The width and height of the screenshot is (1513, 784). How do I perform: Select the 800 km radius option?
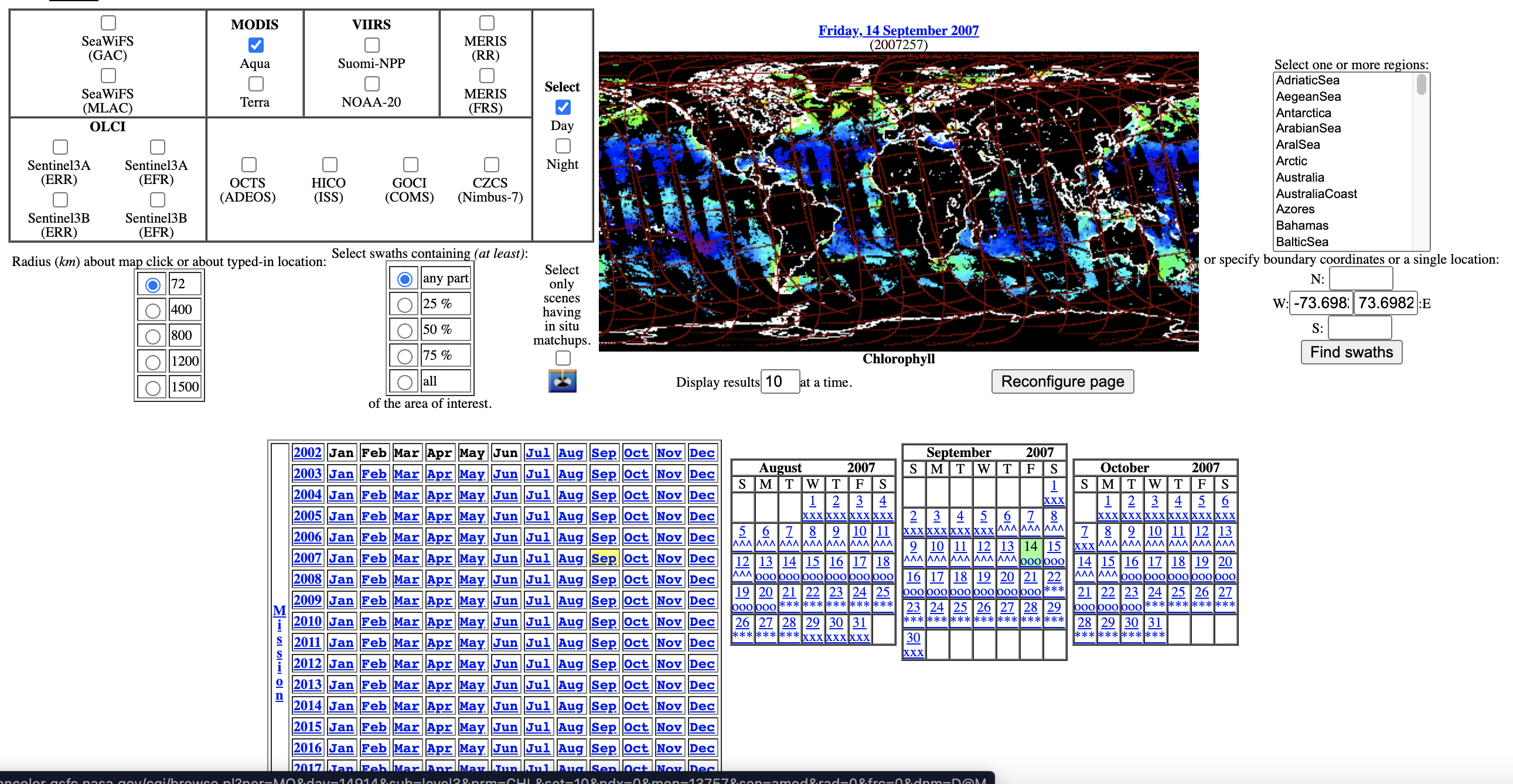pos(153,336)
